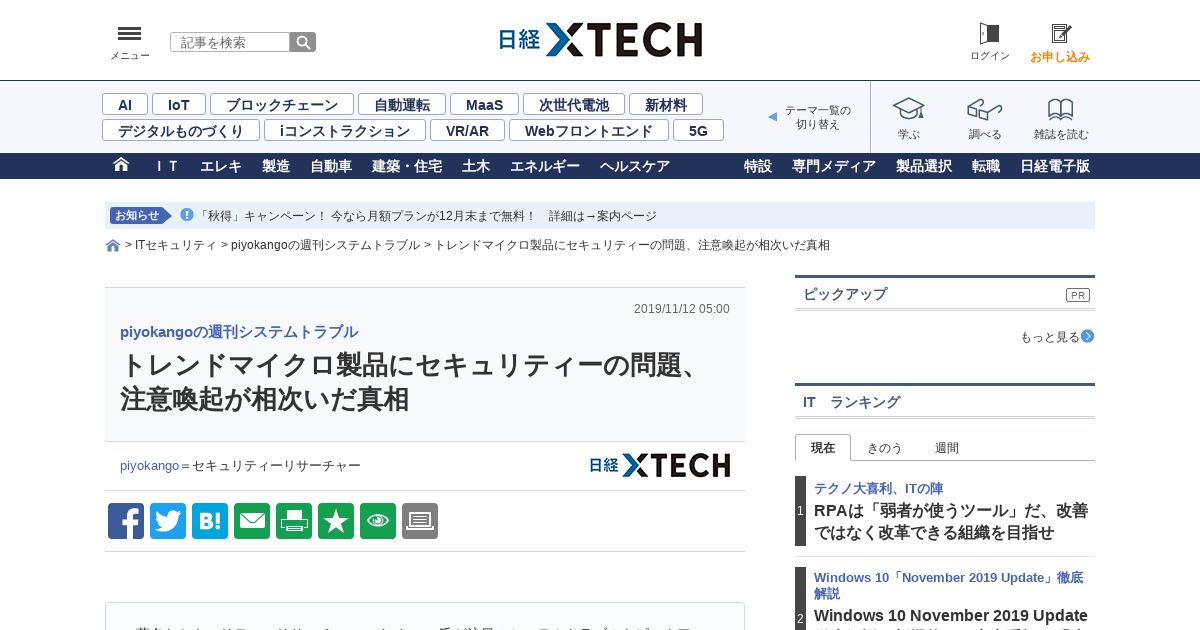1200x630 pixels.
Task: Select the Webフロントエンド theme tag
Action: pyautogui.click(x=589, y=130)
